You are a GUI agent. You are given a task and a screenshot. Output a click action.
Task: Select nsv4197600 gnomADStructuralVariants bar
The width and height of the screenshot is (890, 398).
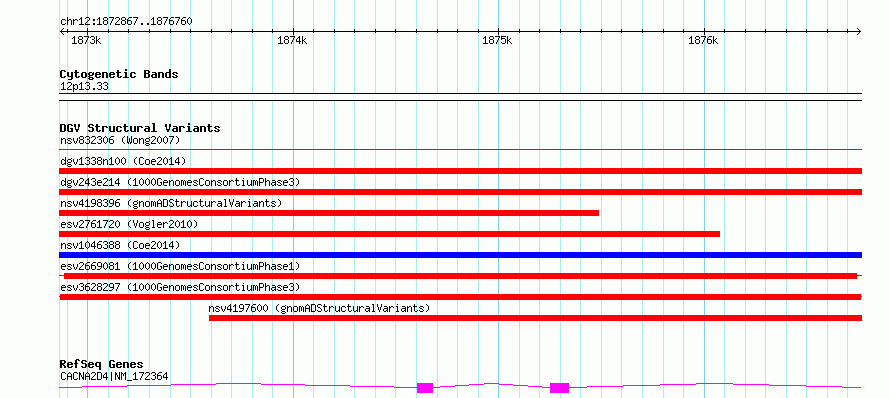(x=535, y=318)
